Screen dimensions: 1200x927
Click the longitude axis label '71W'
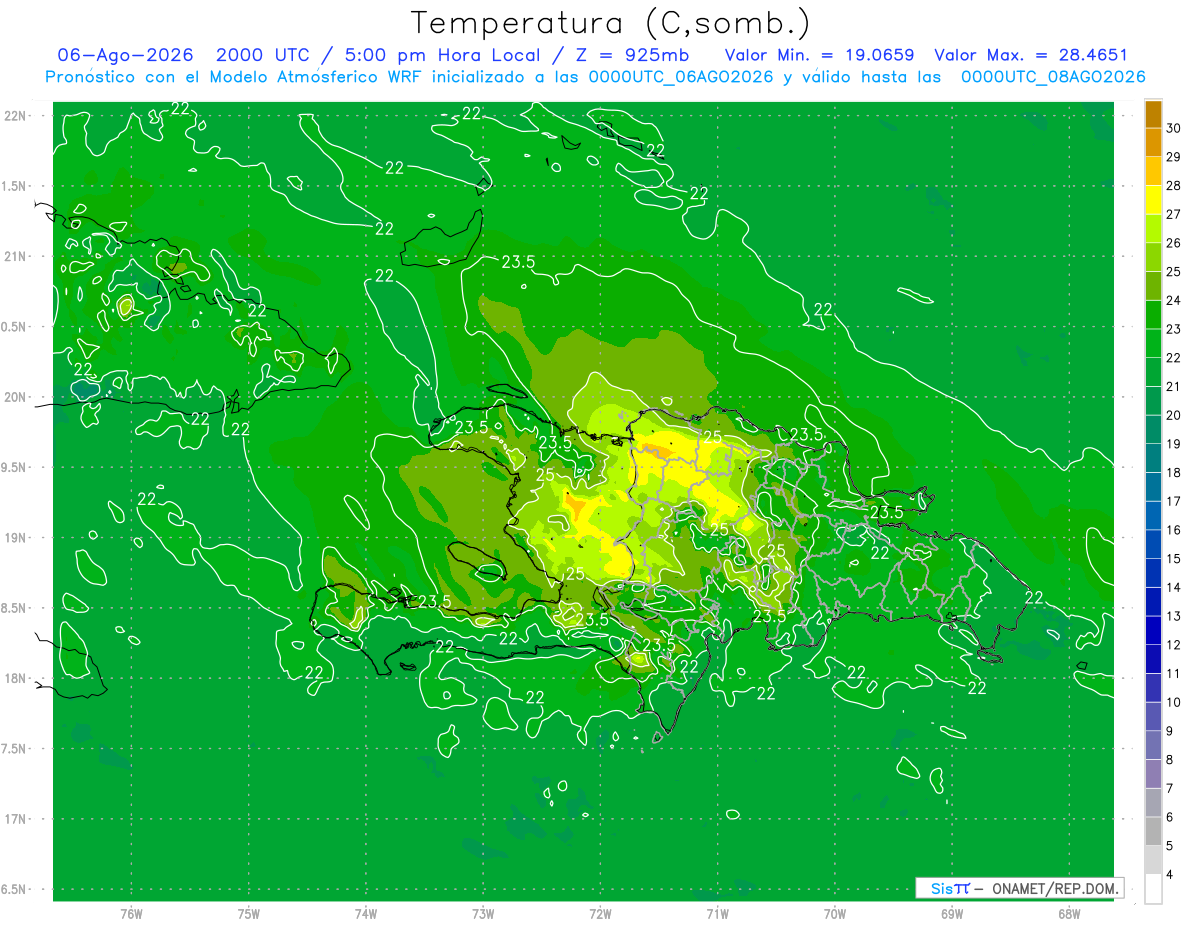(717, 914)
